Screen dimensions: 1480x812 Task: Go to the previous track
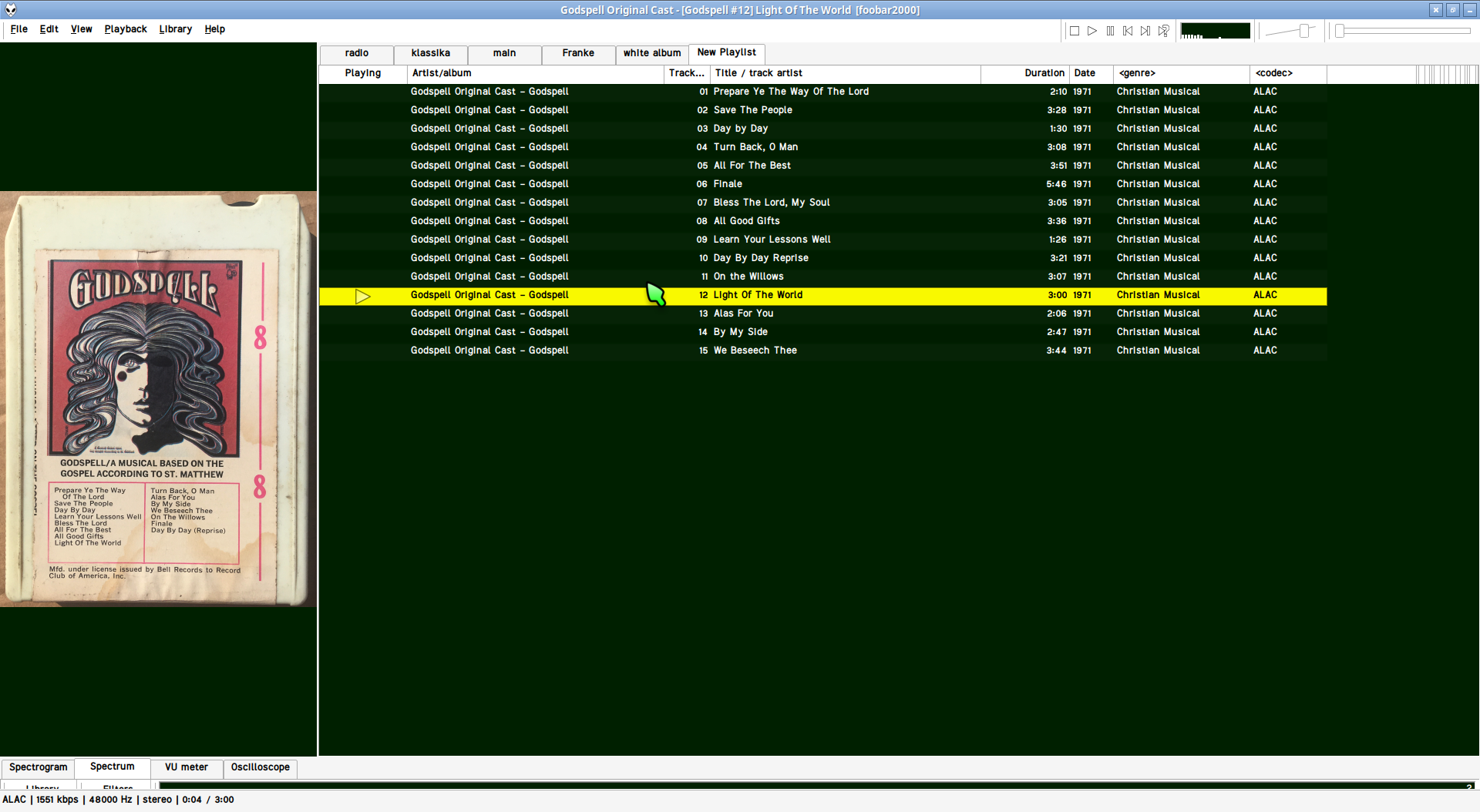(1128, 31)
